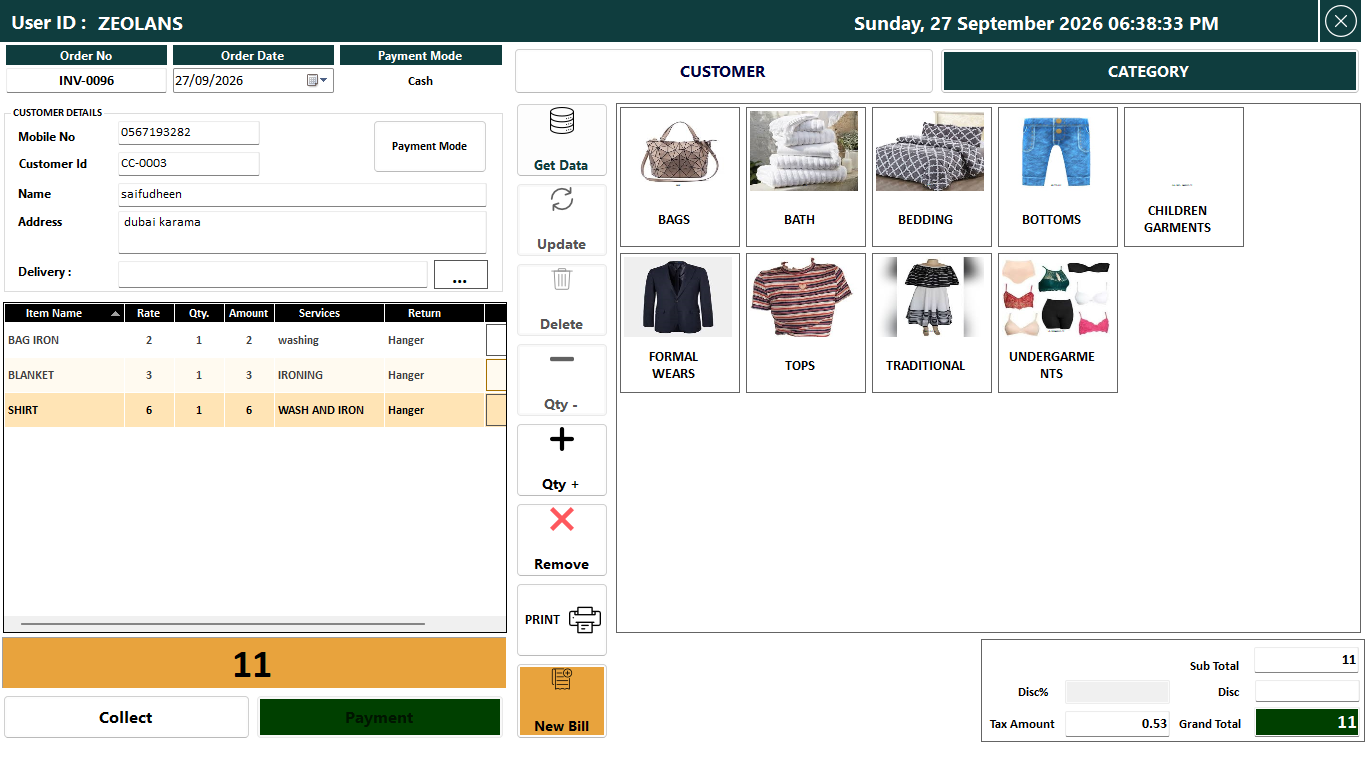Switch to the CUSTOMER tab
1366x768 pixels.
pos(724,72)
